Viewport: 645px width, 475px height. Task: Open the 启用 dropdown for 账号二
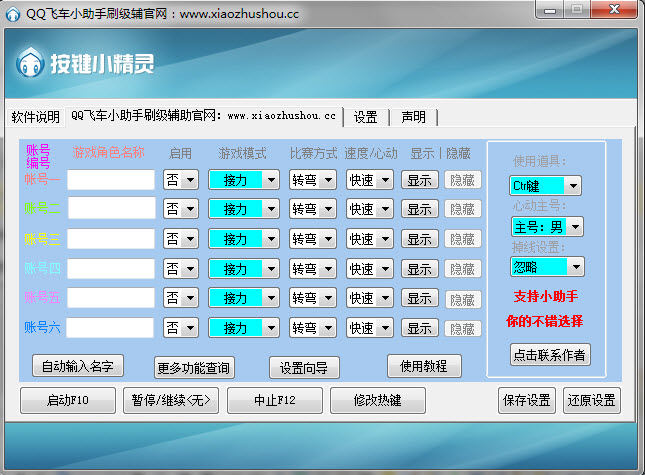pos(181,209)
